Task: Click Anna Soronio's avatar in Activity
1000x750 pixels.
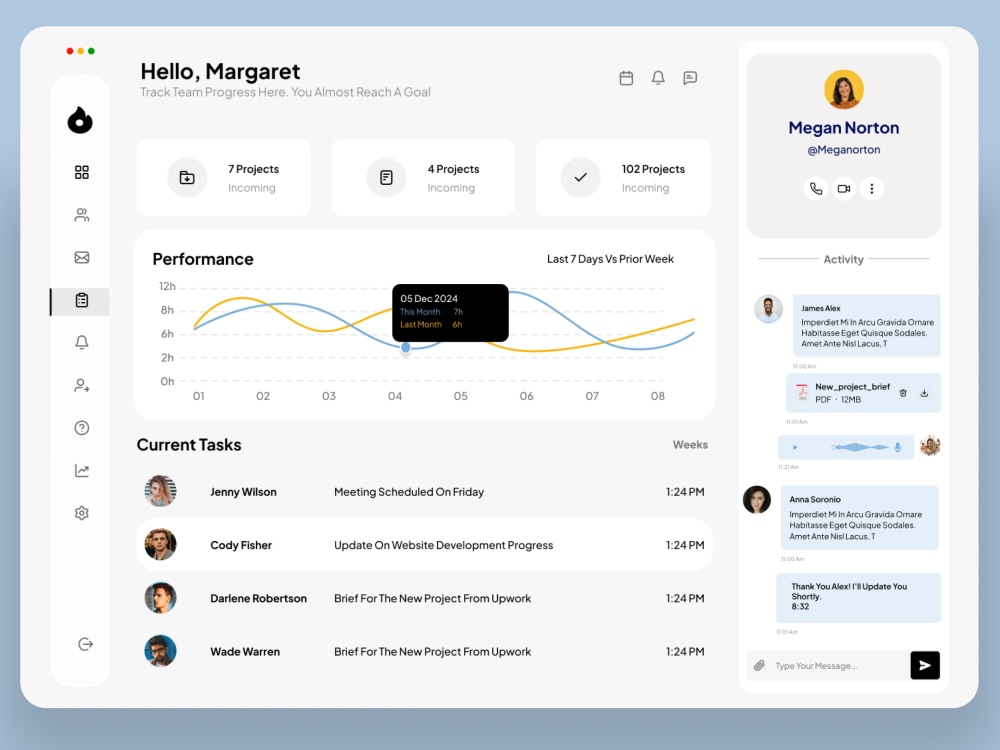Action: point(757,499)
